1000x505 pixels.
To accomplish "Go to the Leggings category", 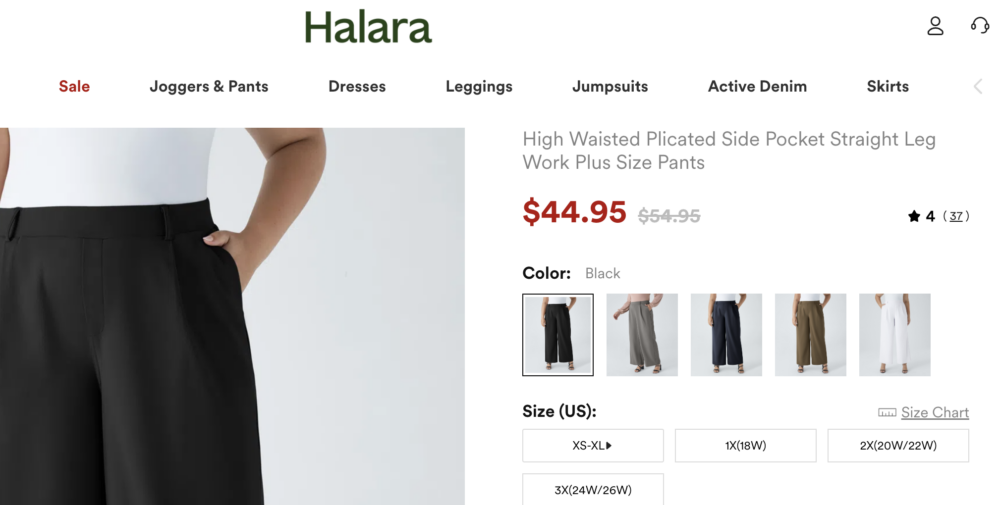I will click(x=479, y=87).
